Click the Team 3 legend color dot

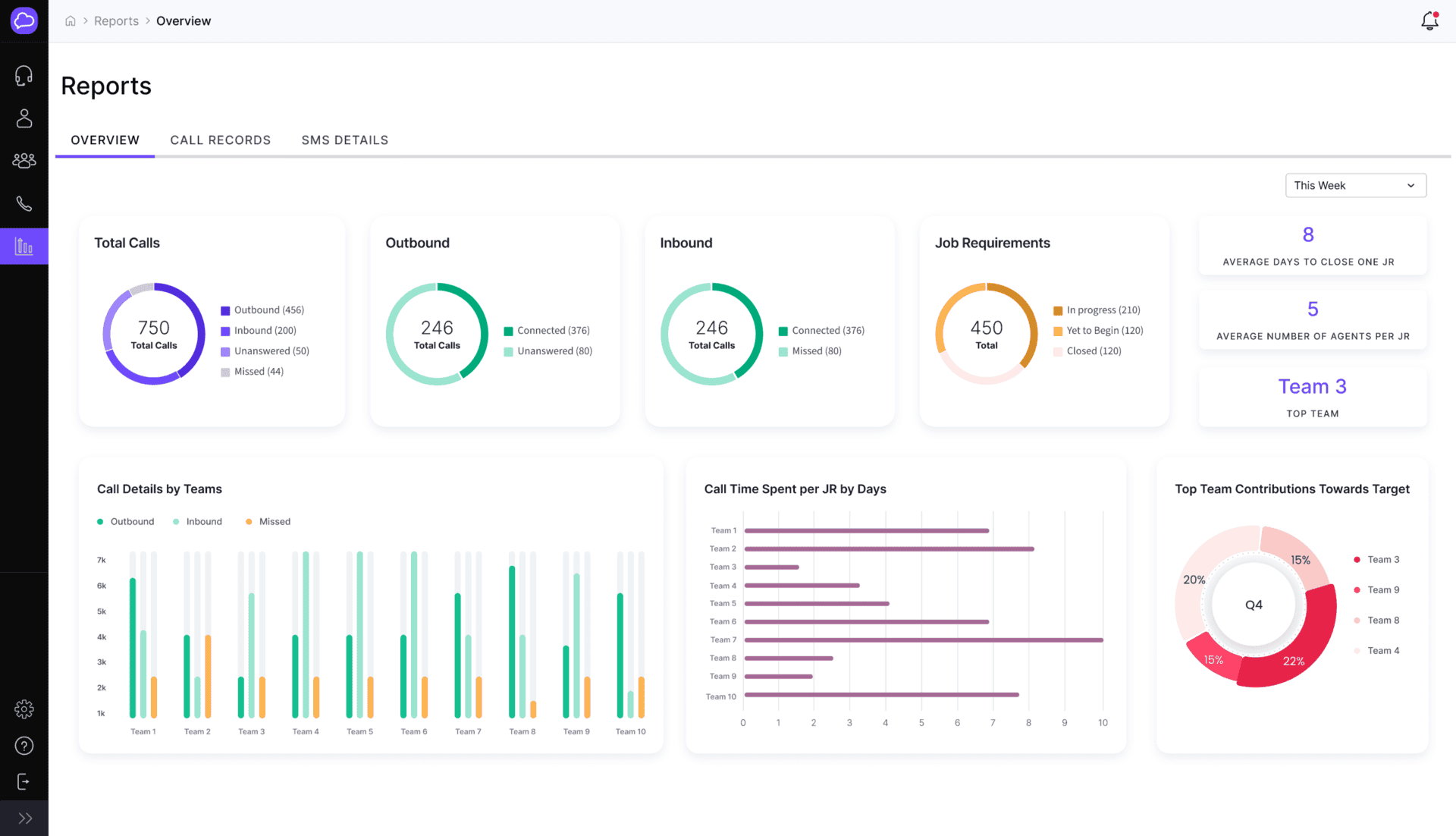(x=1357, y=560)
